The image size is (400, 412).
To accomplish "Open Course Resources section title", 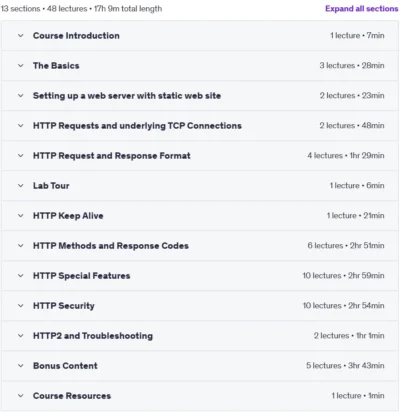I will pyautogui.click(x=72, y=396).
